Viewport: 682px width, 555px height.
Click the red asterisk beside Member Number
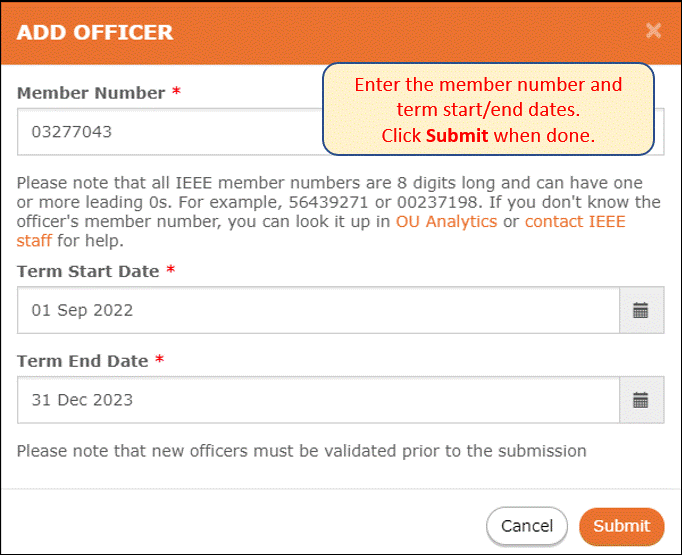[x=176, y=91]
